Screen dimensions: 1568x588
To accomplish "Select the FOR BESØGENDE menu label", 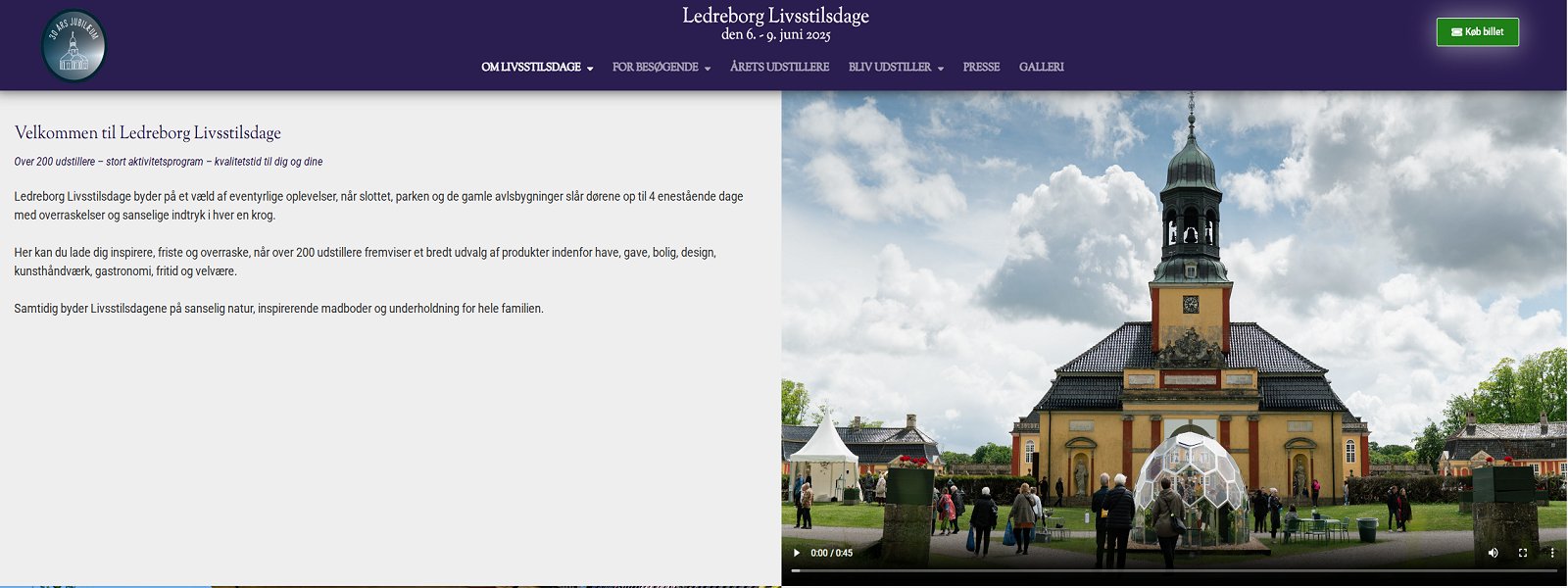I will point(655,68).
